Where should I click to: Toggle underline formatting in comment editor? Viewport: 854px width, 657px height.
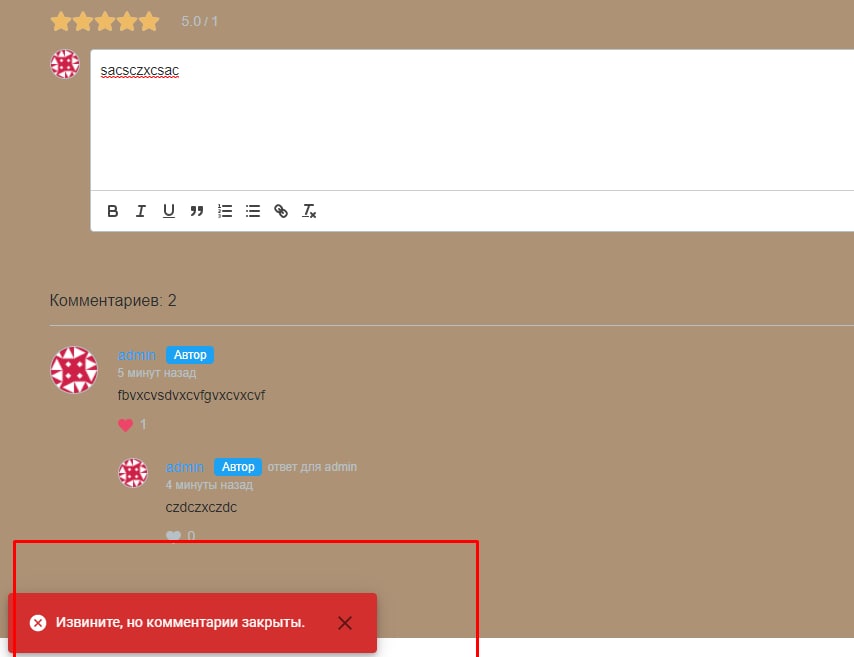pos(169,211)
